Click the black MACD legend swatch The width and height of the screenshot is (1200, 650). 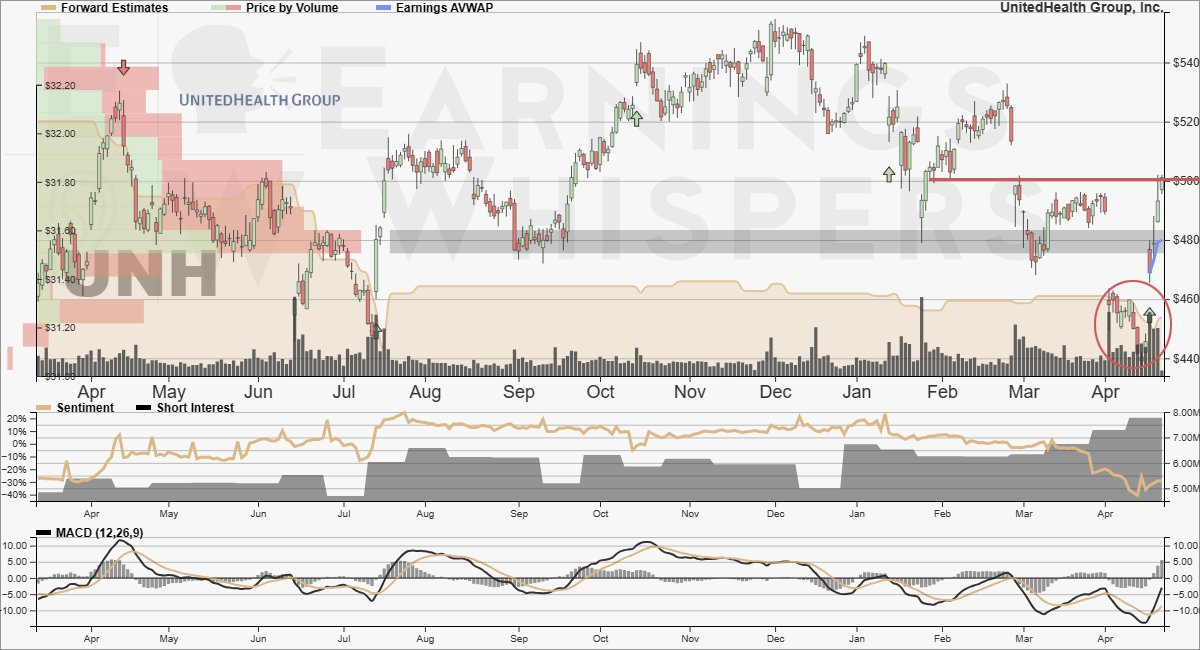click(43, 534)
